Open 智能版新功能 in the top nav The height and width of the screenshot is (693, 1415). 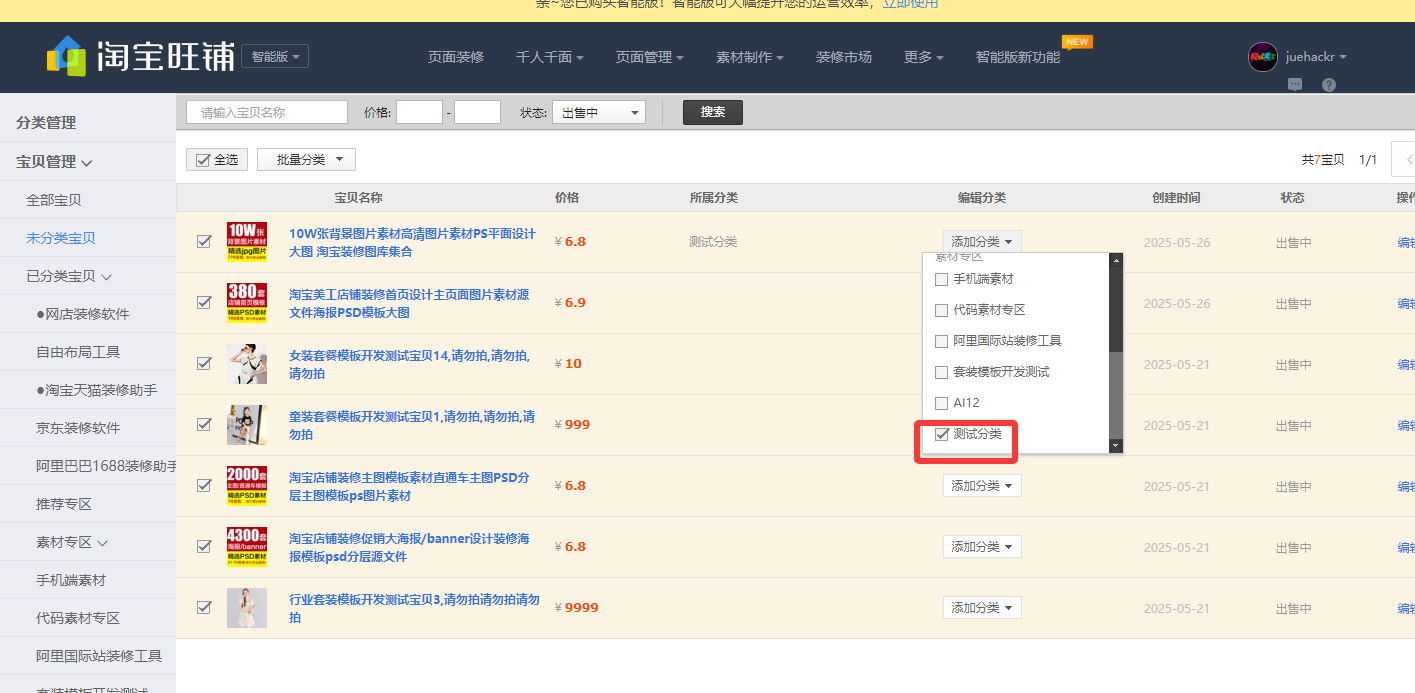tap(1018, 57)
